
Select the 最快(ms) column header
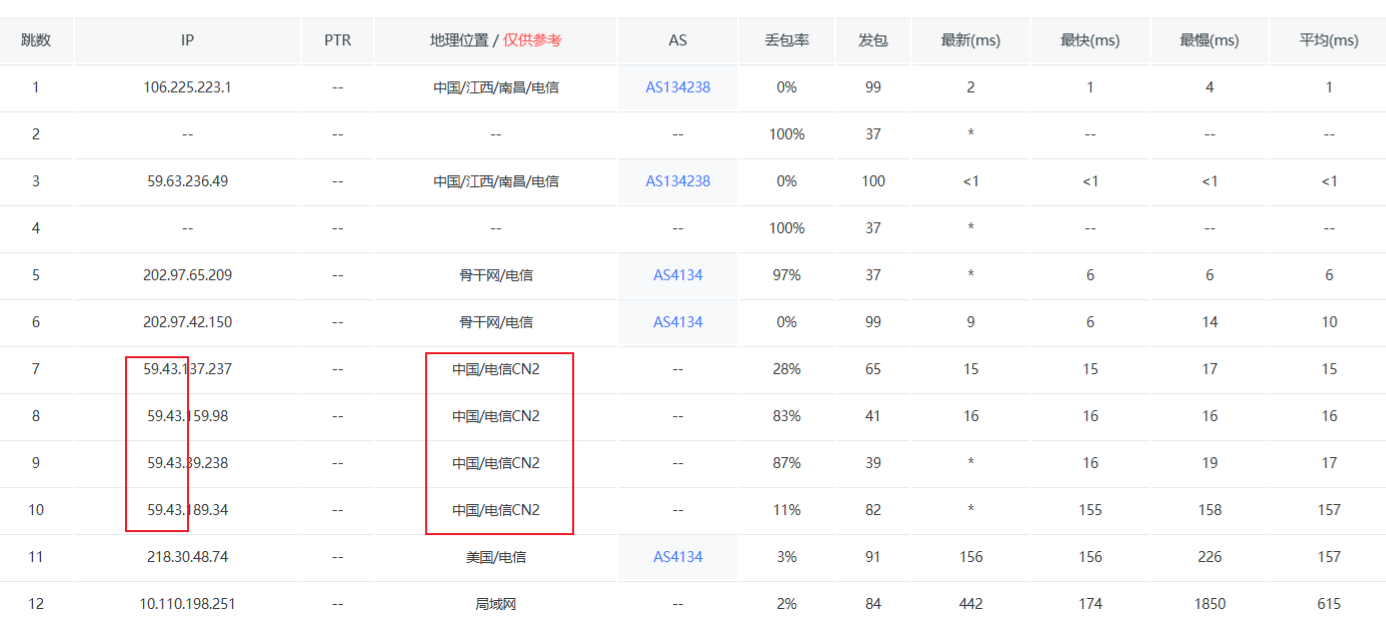coord(1090,40)
